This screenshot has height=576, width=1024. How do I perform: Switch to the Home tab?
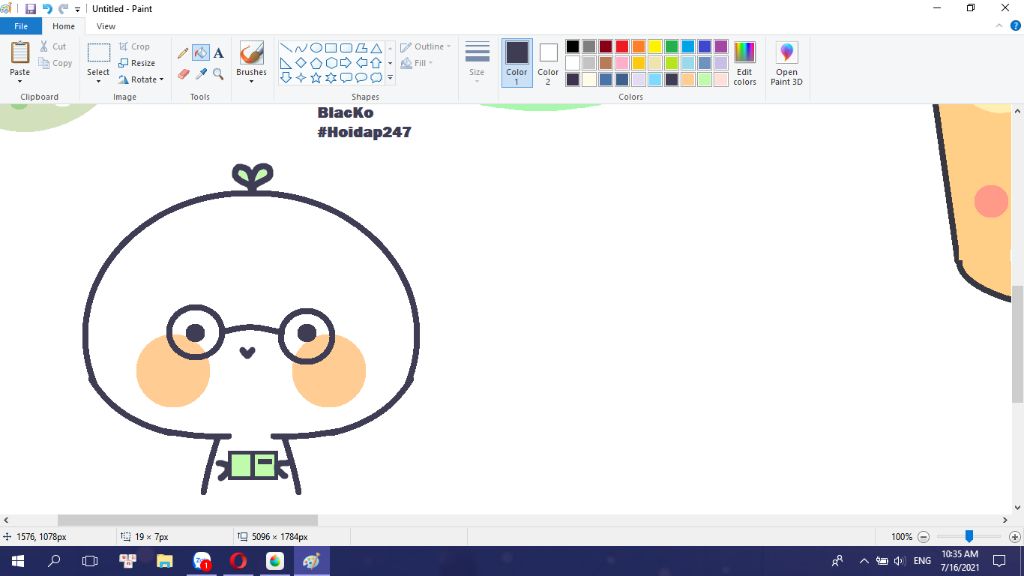pos(63,26)
